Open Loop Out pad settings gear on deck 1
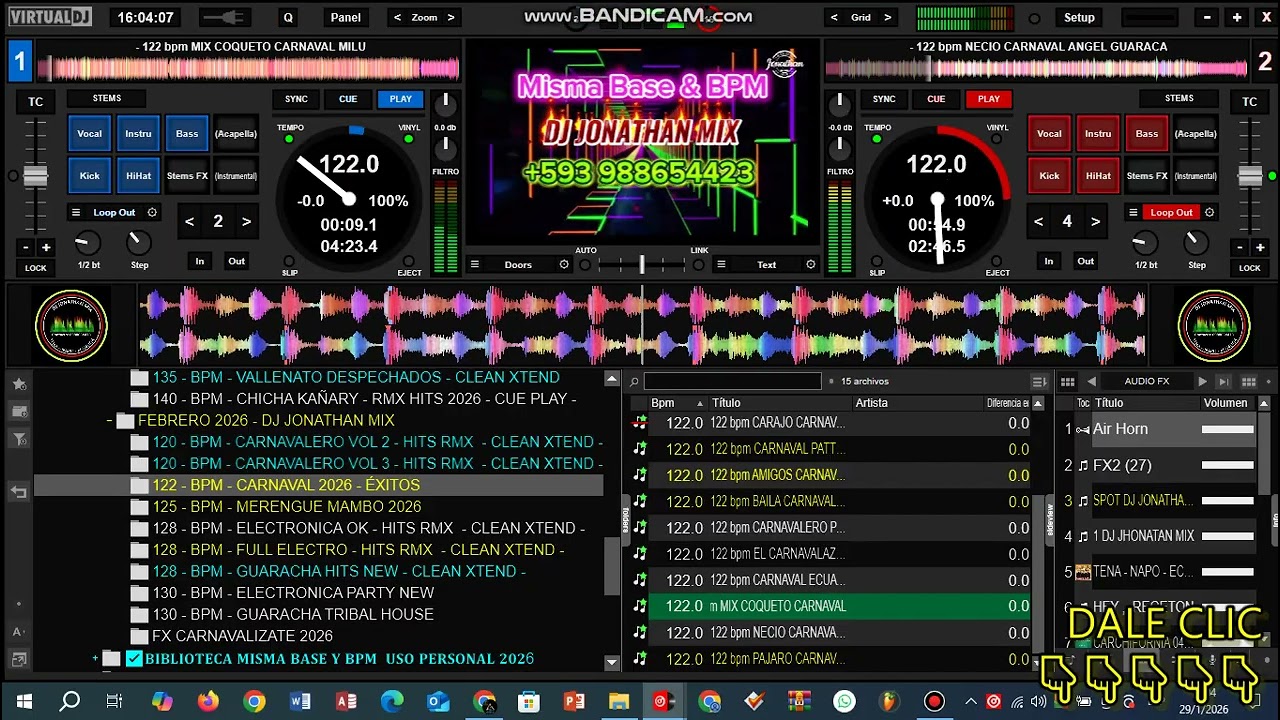 click(x=152, y=212)
